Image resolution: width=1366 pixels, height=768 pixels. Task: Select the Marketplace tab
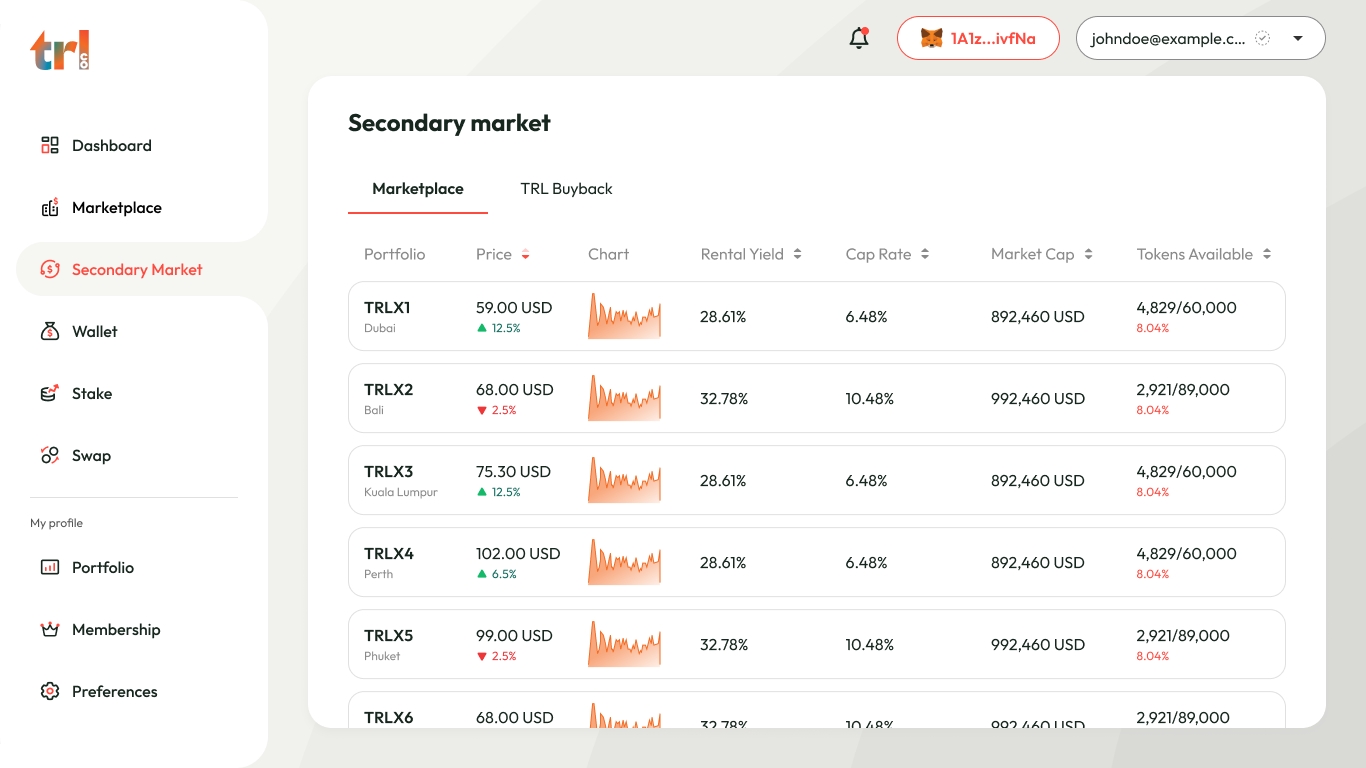[418, 189]
